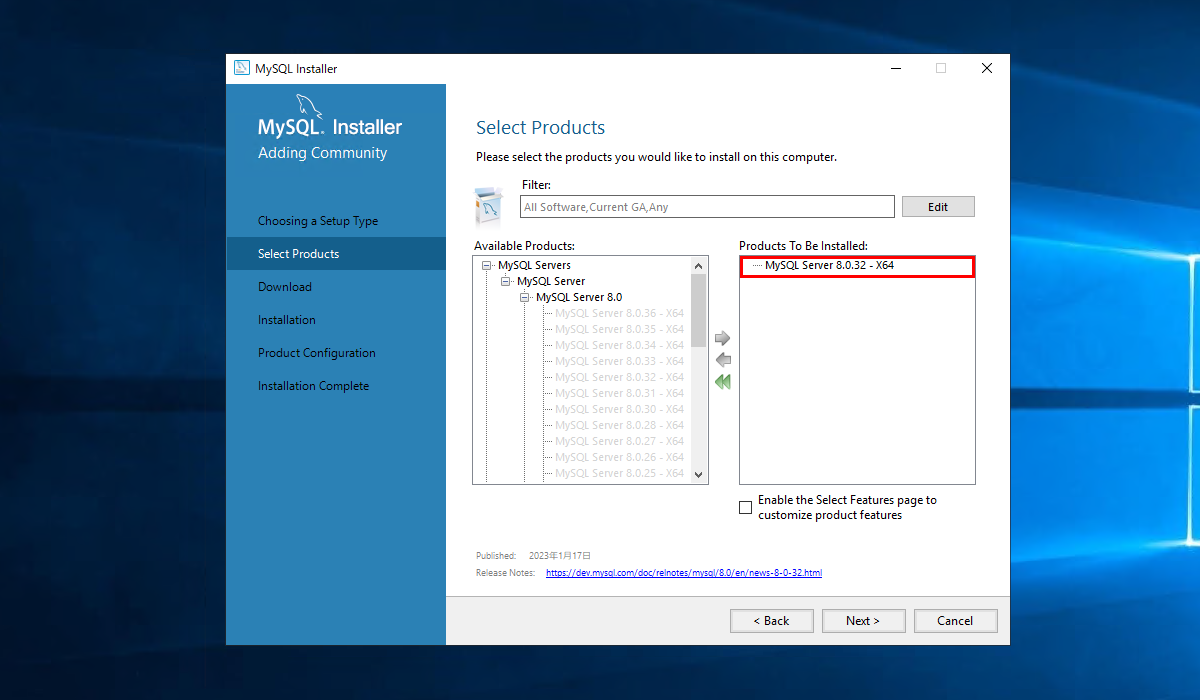Click the 'MySQL Servers' root node label
Viewport: 1200px width, 700px height.
[x=535, y=266]
